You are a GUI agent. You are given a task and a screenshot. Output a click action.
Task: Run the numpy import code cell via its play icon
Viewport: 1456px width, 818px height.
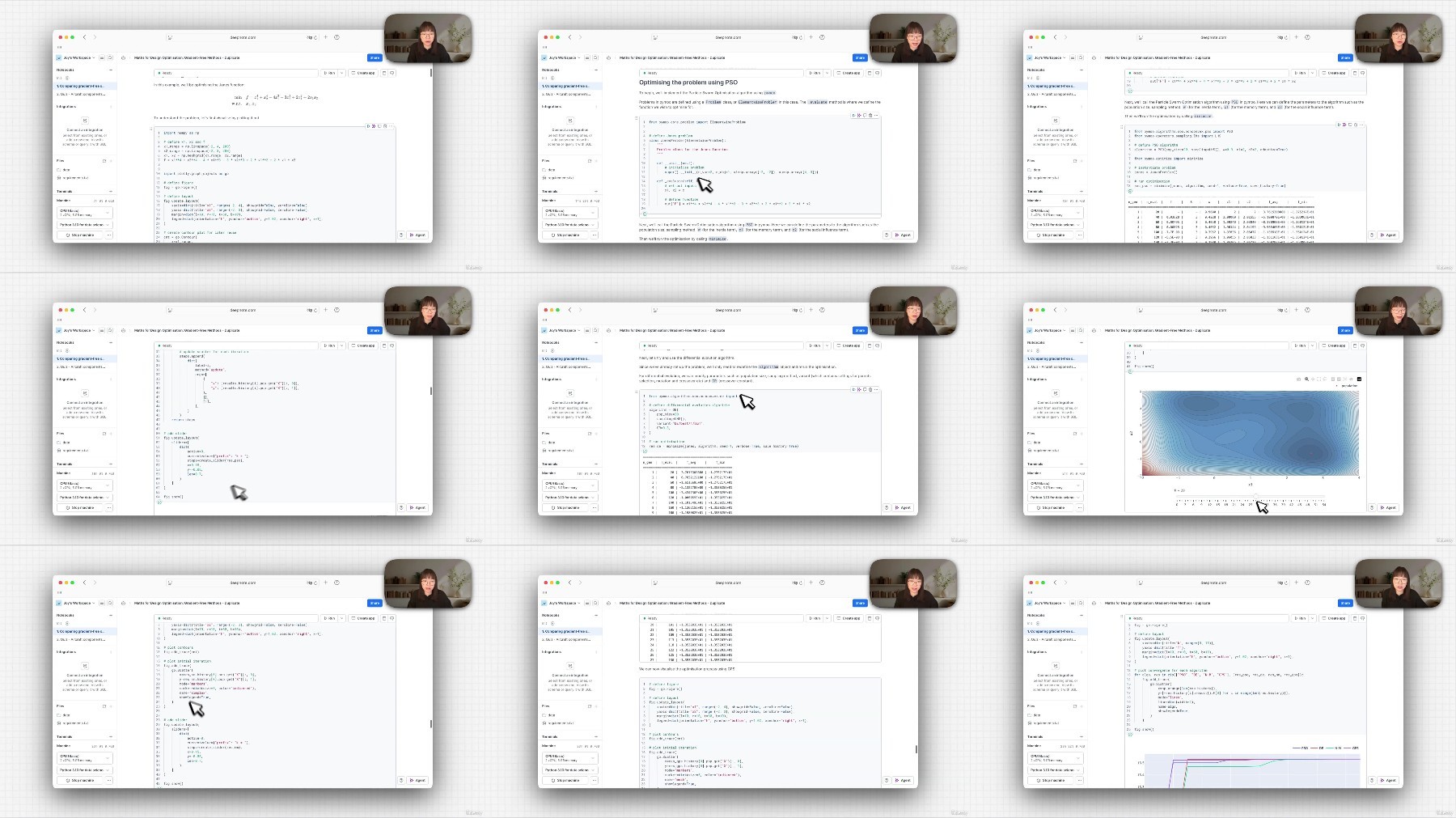368,126
